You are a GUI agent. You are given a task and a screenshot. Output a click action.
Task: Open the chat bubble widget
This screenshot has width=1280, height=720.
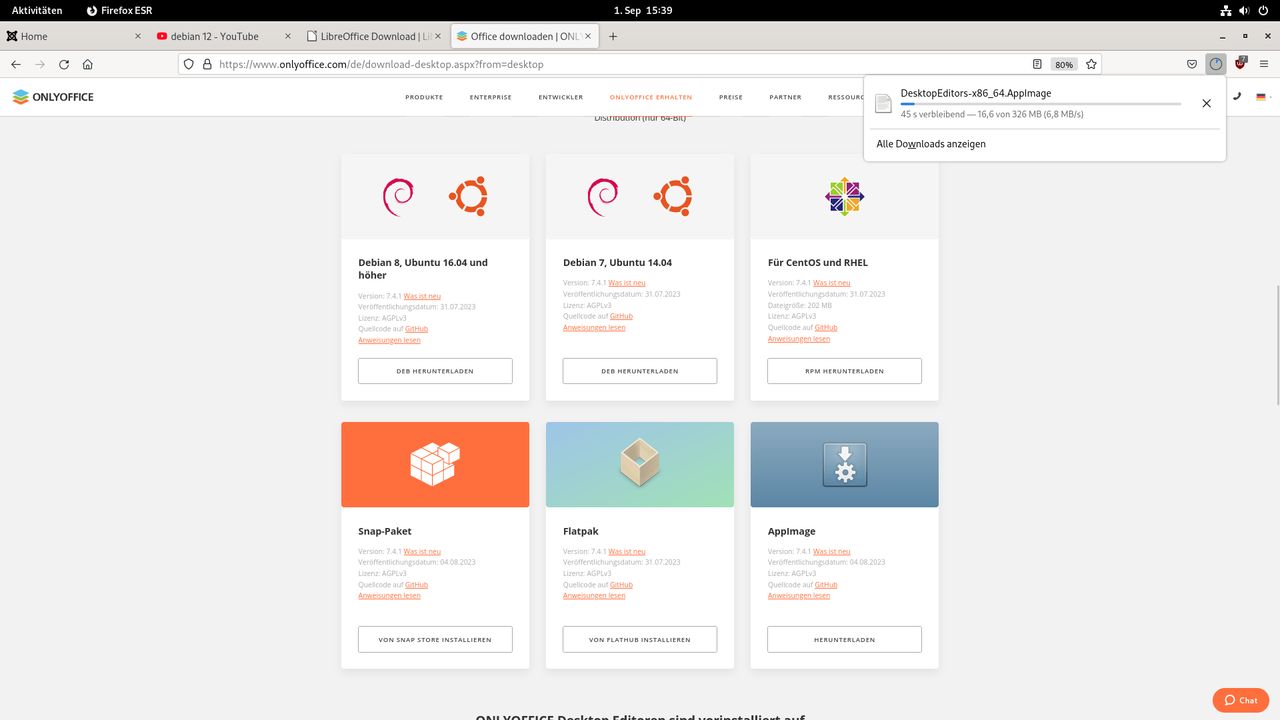(x=1240, y=700)
